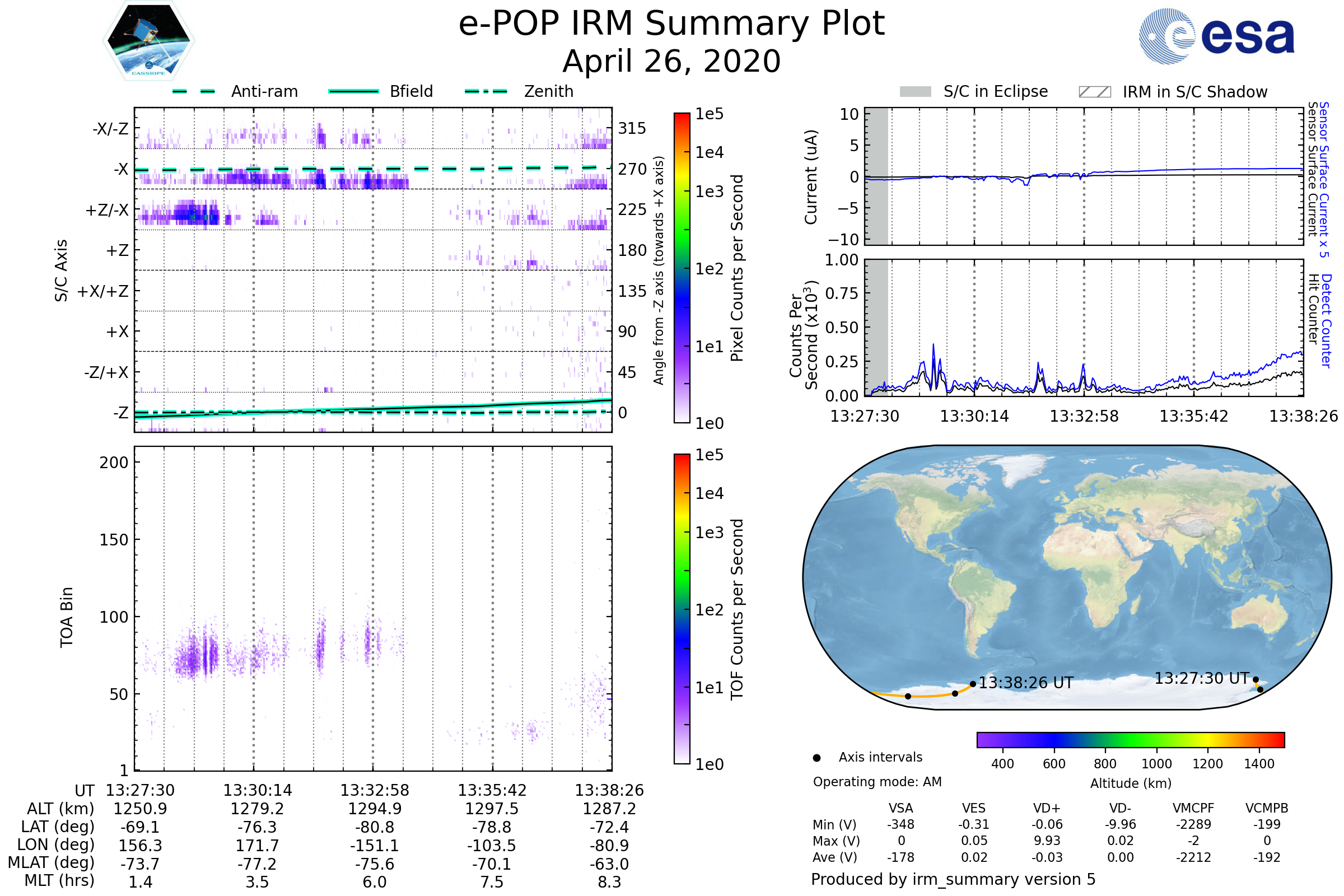Screen dimensions: 1344x896
Task: Click Produced by irm_summary version 5 text
Action: point(953,879)
